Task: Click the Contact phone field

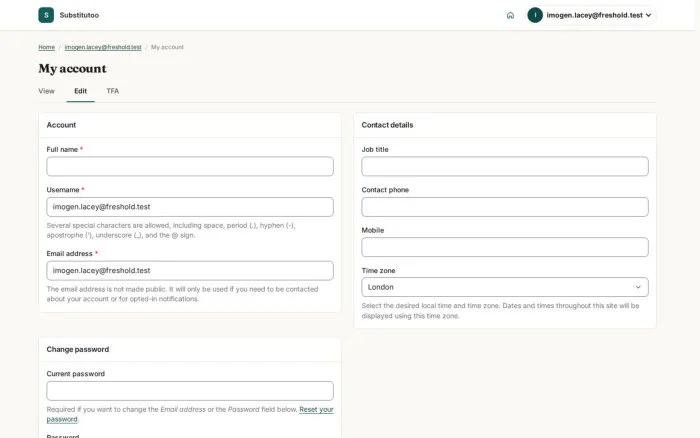Action: tap(505, 207)
